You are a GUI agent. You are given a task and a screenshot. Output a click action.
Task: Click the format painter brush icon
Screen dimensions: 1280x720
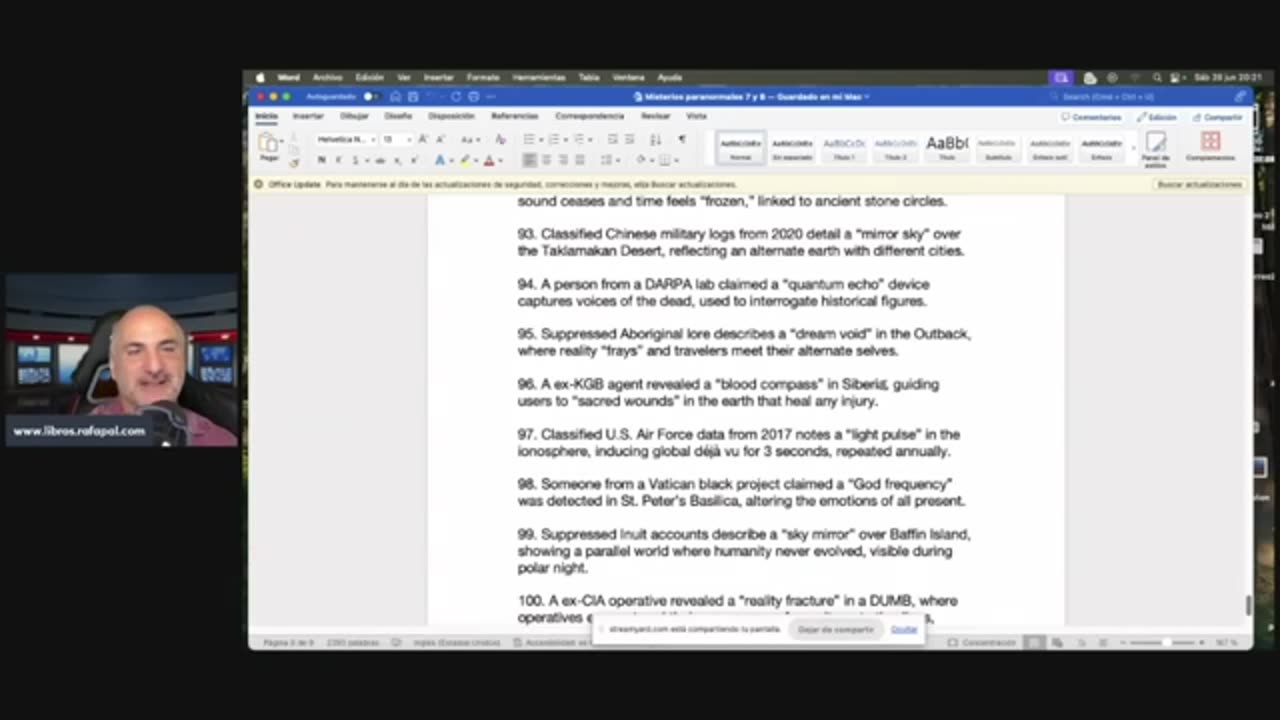click(294, 161)
